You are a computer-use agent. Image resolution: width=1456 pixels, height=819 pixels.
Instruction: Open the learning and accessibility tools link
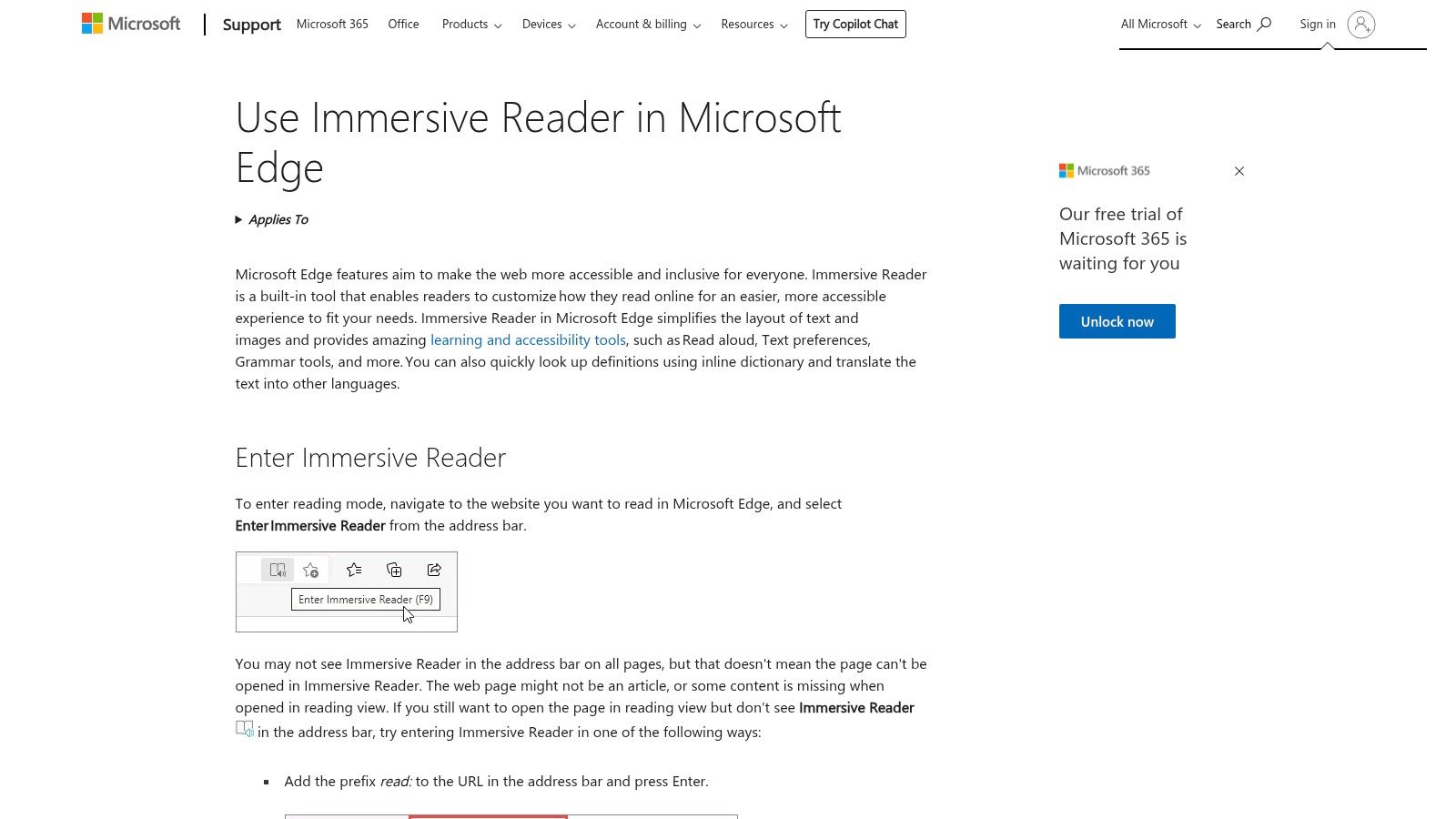coord(528,339)
